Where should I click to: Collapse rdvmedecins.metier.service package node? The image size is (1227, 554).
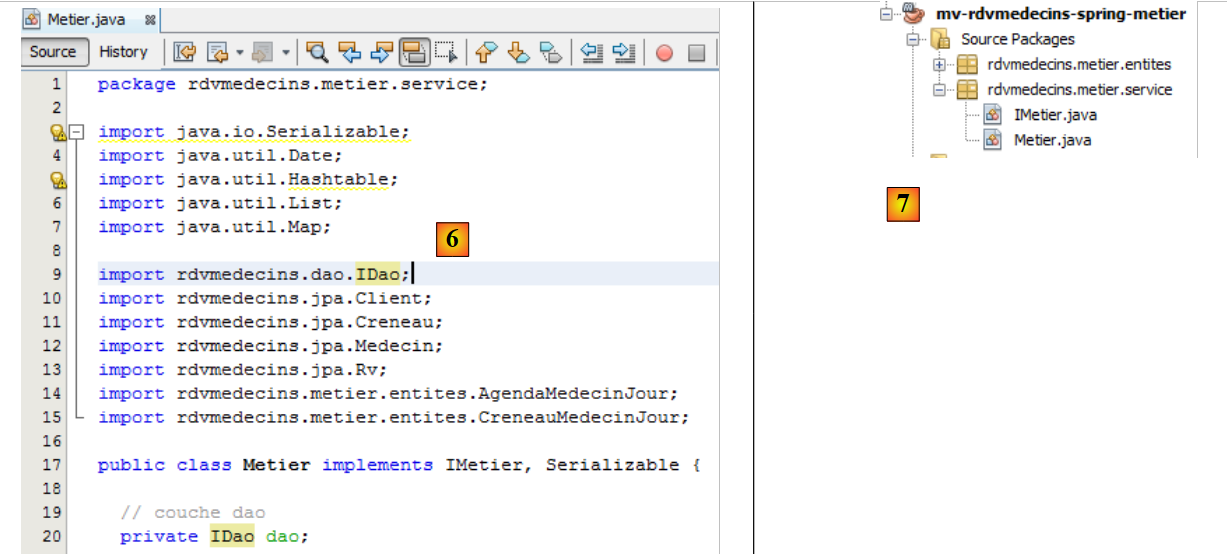pos(939,90)
